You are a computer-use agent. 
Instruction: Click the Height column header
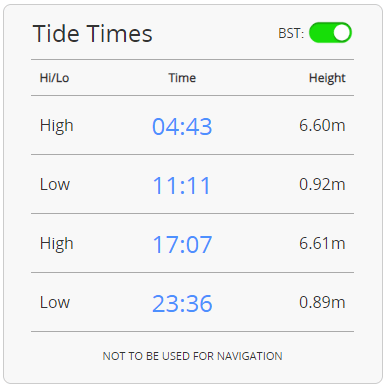pos(327,79)
